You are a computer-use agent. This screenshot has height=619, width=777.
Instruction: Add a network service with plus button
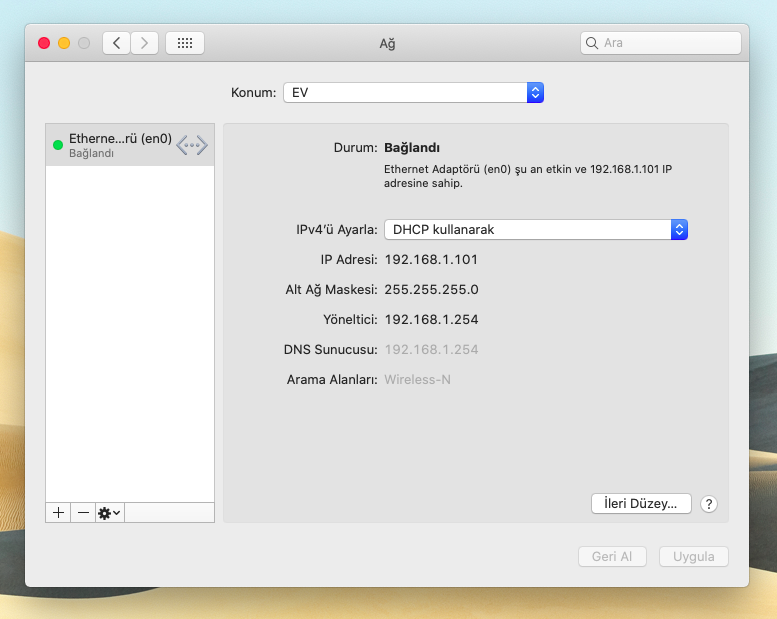58,512
